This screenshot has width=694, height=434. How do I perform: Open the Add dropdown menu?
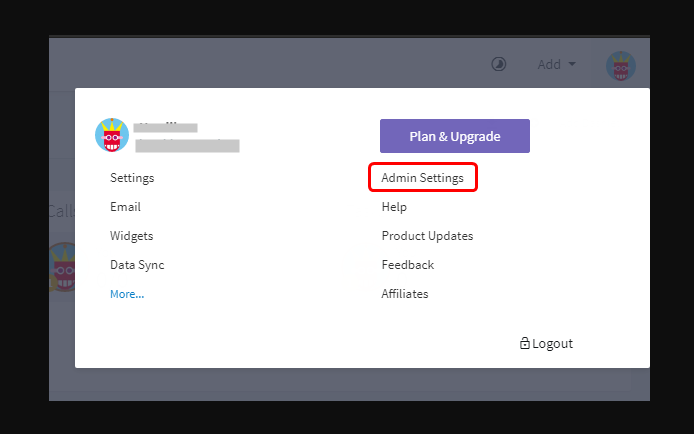tap(556, 64)
